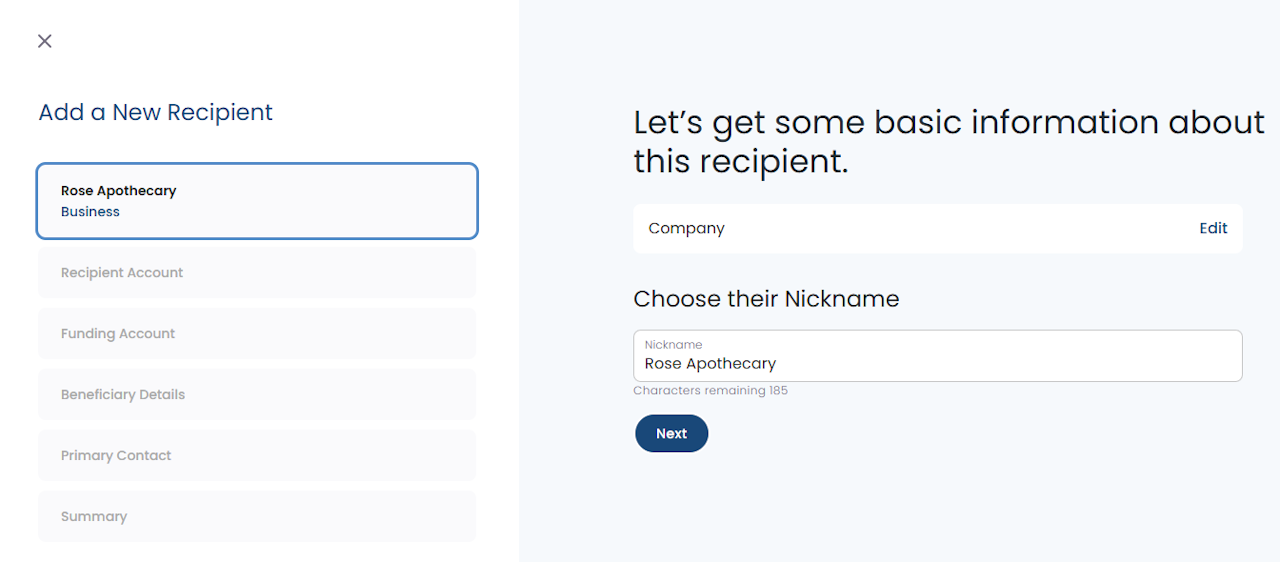This screenshot has width=1280, height=562.
Task: Click the Business subtitle under Rose Apothecary
Action: (x=90, y=212)
